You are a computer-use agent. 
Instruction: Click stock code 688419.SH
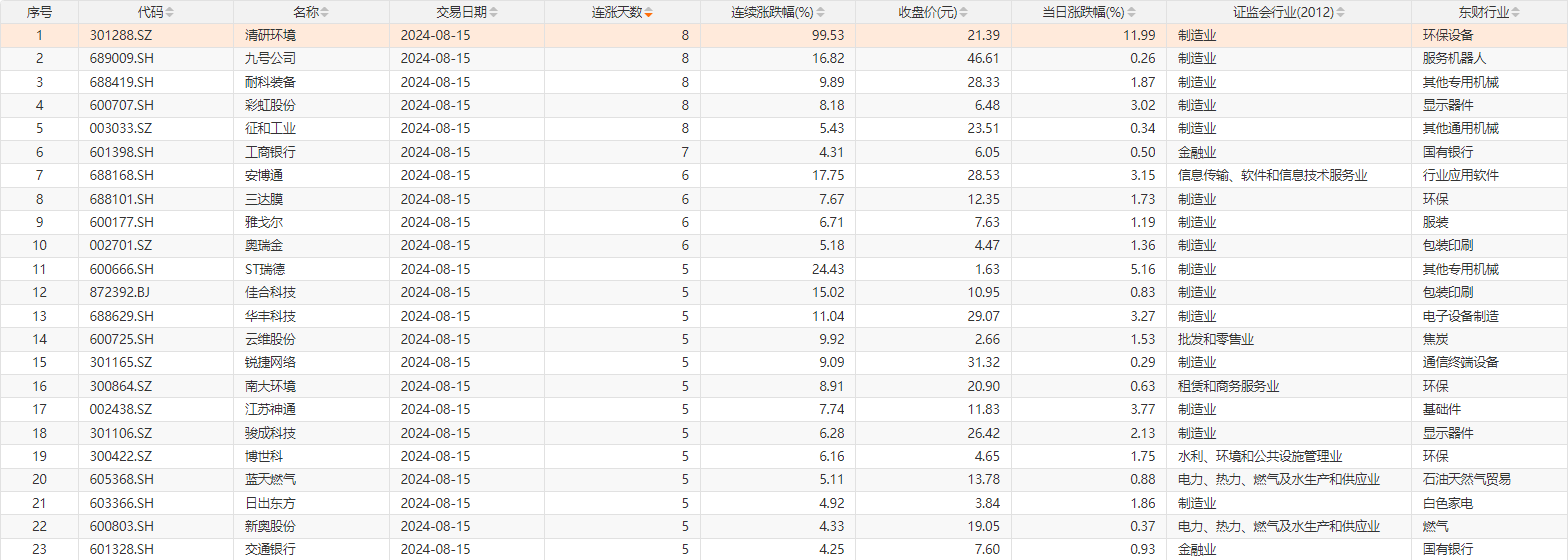(x=120, y=82)
